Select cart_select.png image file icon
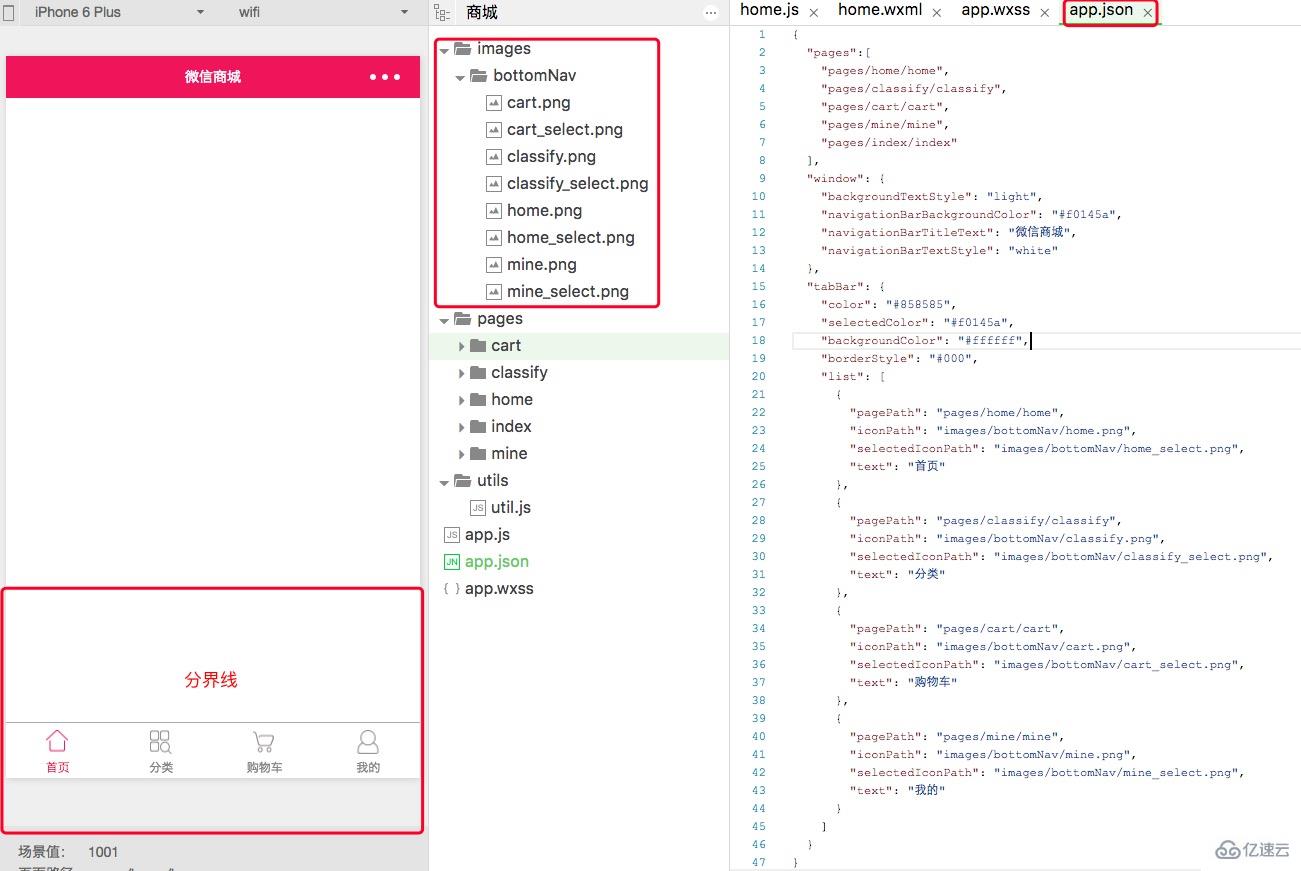 click(493, 130)
